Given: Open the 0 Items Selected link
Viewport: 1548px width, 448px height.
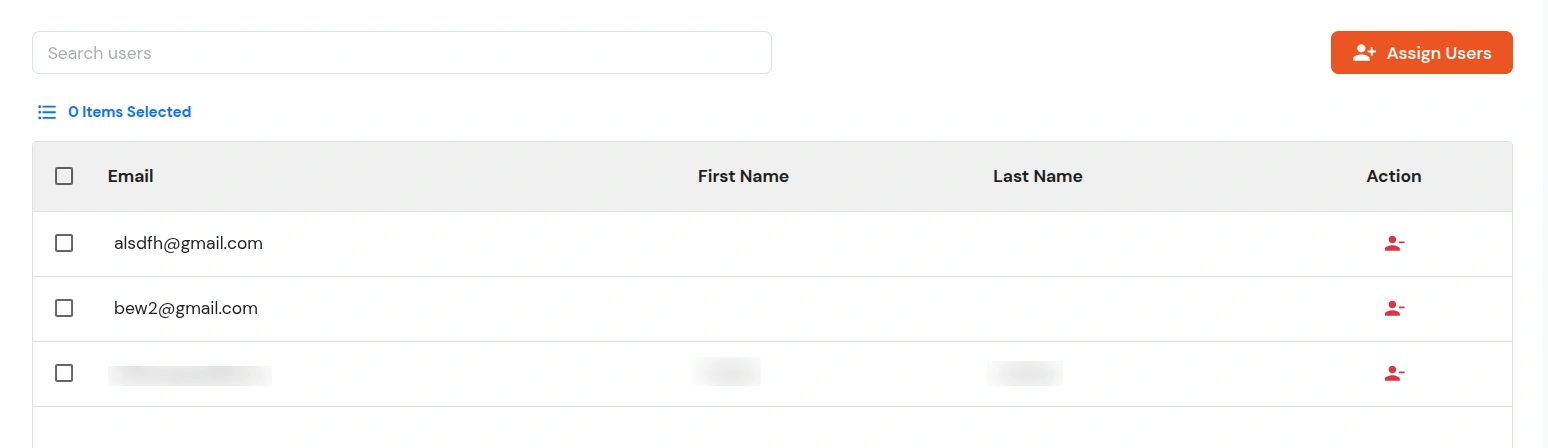Looking at the screenshot, I should click(129, 112).
